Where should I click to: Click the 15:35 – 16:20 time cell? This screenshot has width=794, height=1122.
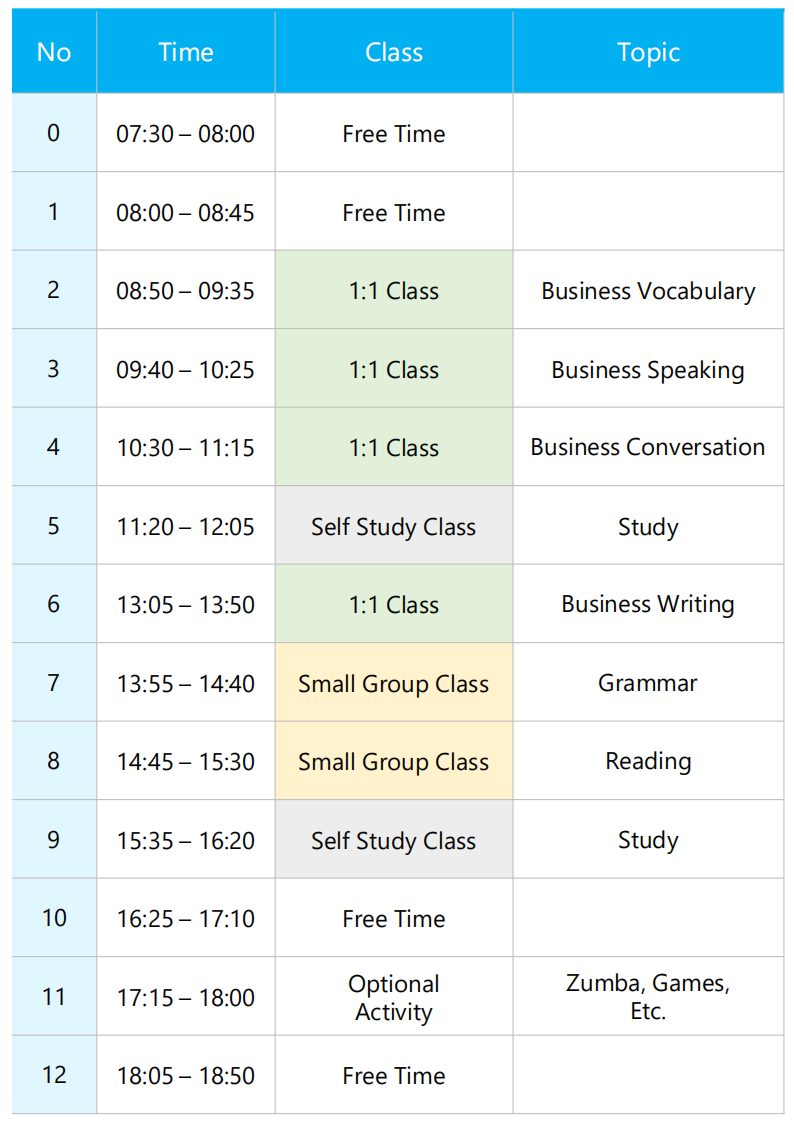pyautogui.click(x=186, y=840)
